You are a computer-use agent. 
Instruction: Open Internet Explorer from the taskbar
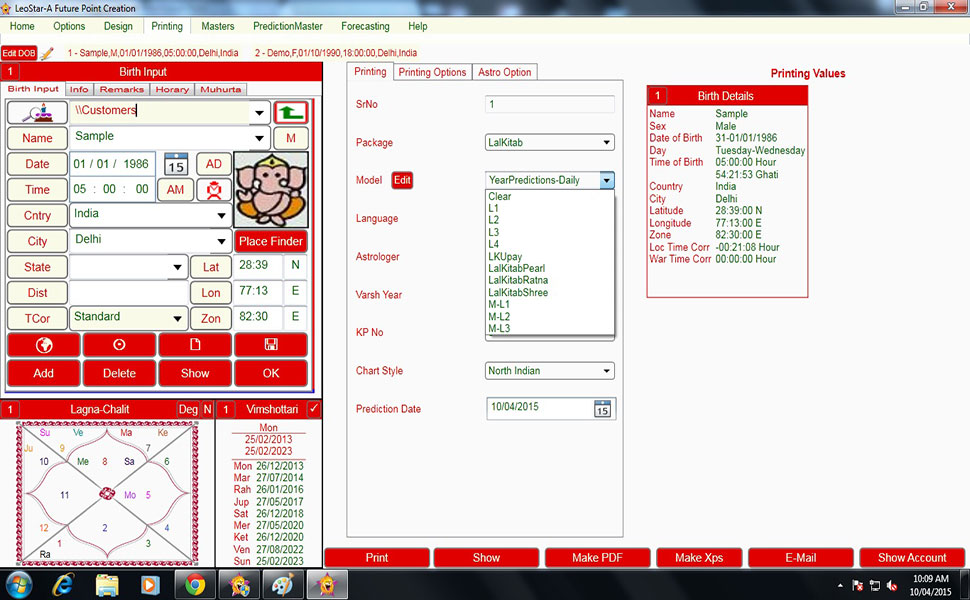coord(62,585)
